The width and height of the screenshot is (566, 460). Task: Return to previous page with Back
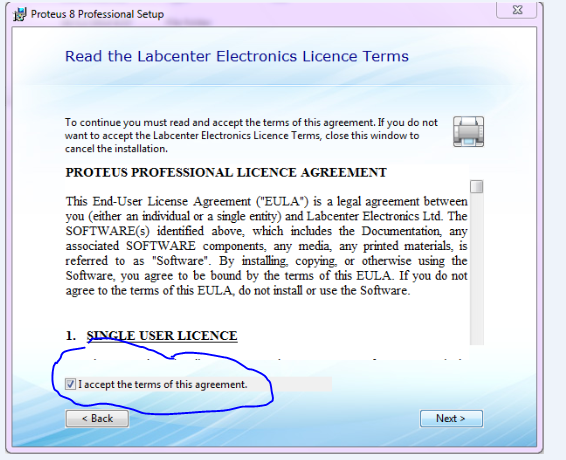pyautogui.click(x=97, y=418)
